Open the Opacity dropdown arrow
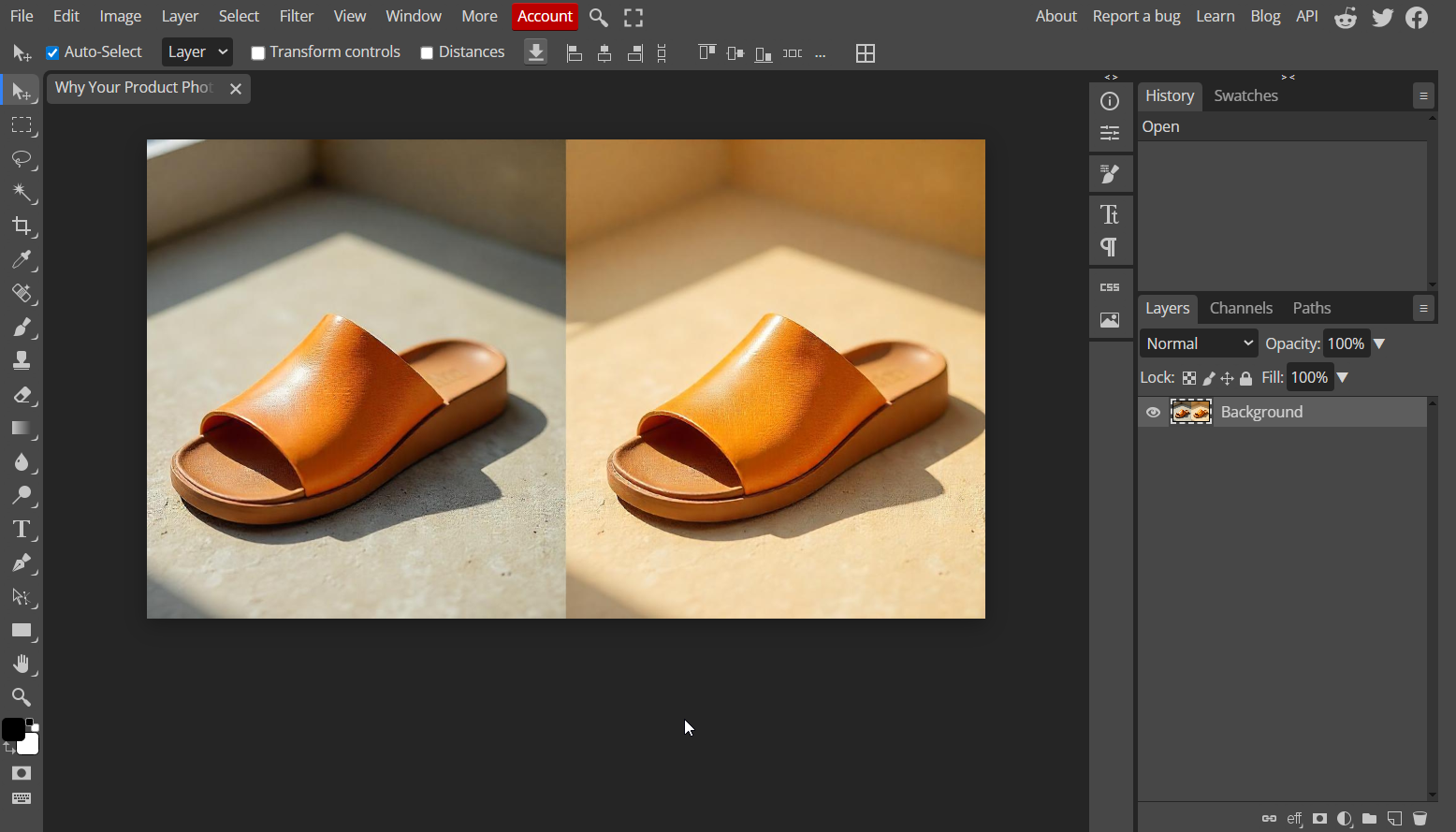Viewport: 1456px width, 832px height. [x=1380, y=343]
